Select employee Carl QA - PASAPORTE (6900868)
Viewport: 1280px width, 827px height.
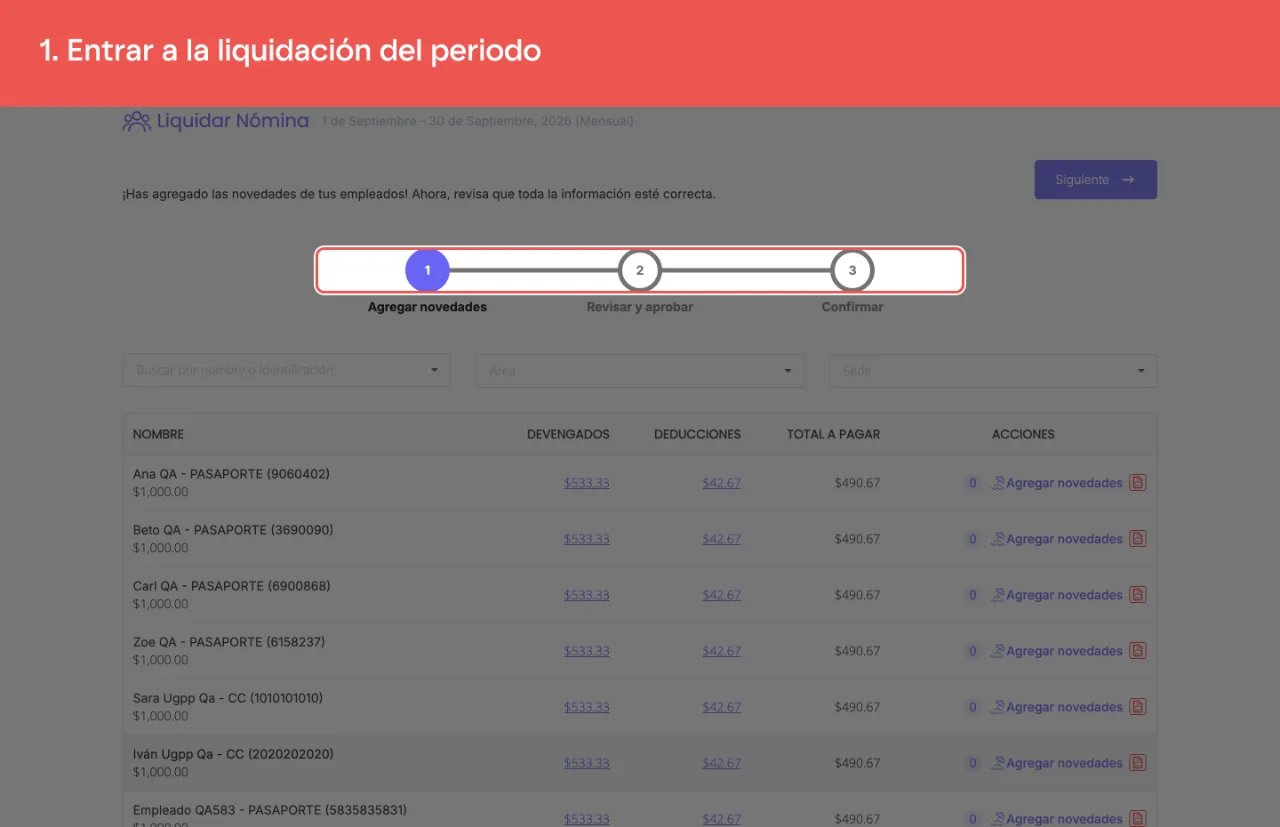[x=231, y=586]
